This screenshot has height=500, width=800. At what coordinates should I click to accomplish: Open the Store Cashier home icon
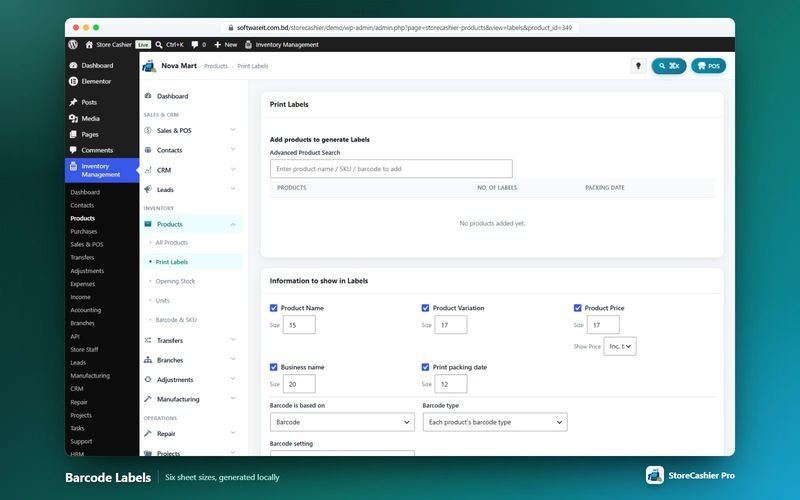(89, 44)
